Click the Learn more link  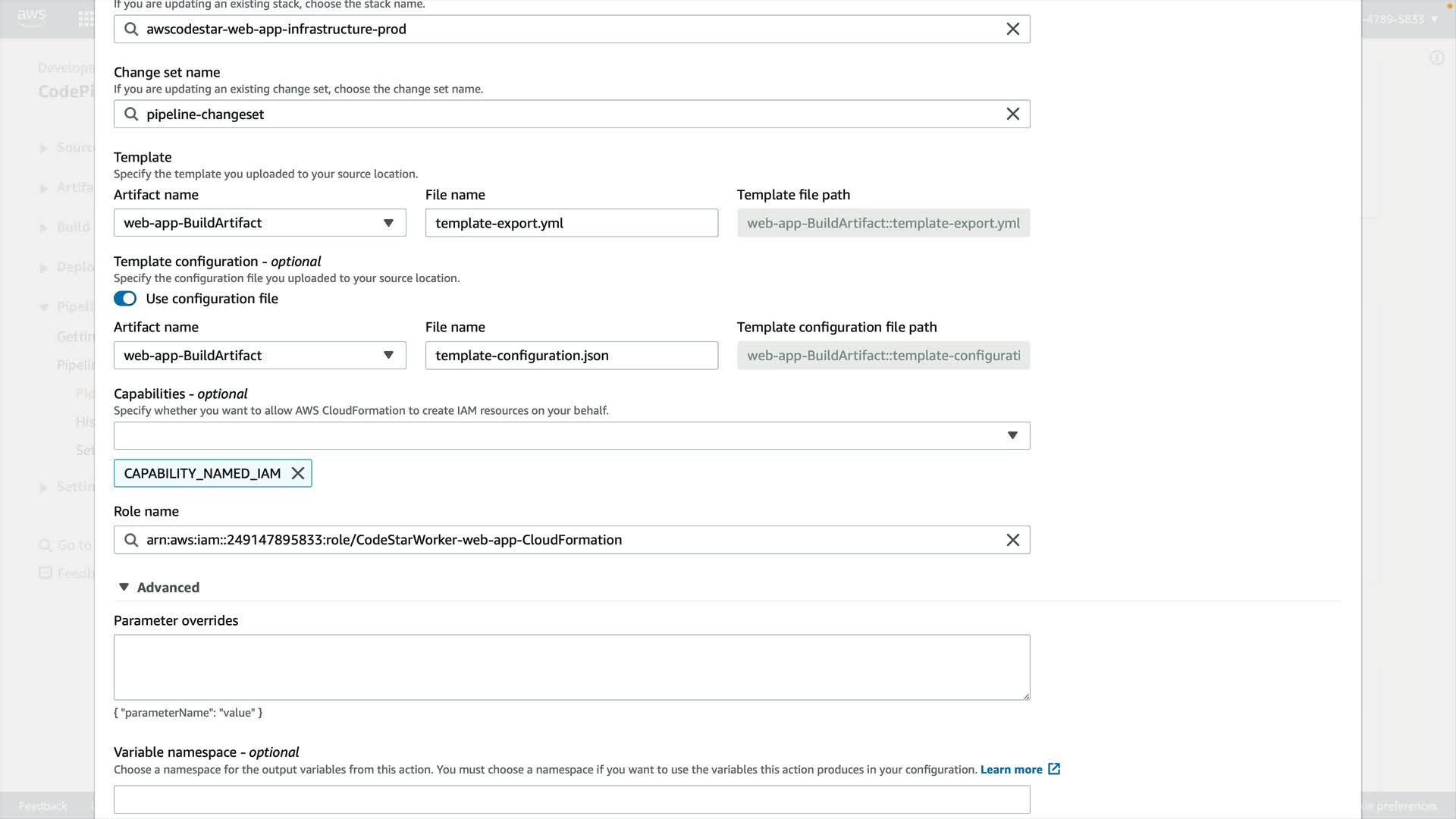click(x=1011, y=770)
